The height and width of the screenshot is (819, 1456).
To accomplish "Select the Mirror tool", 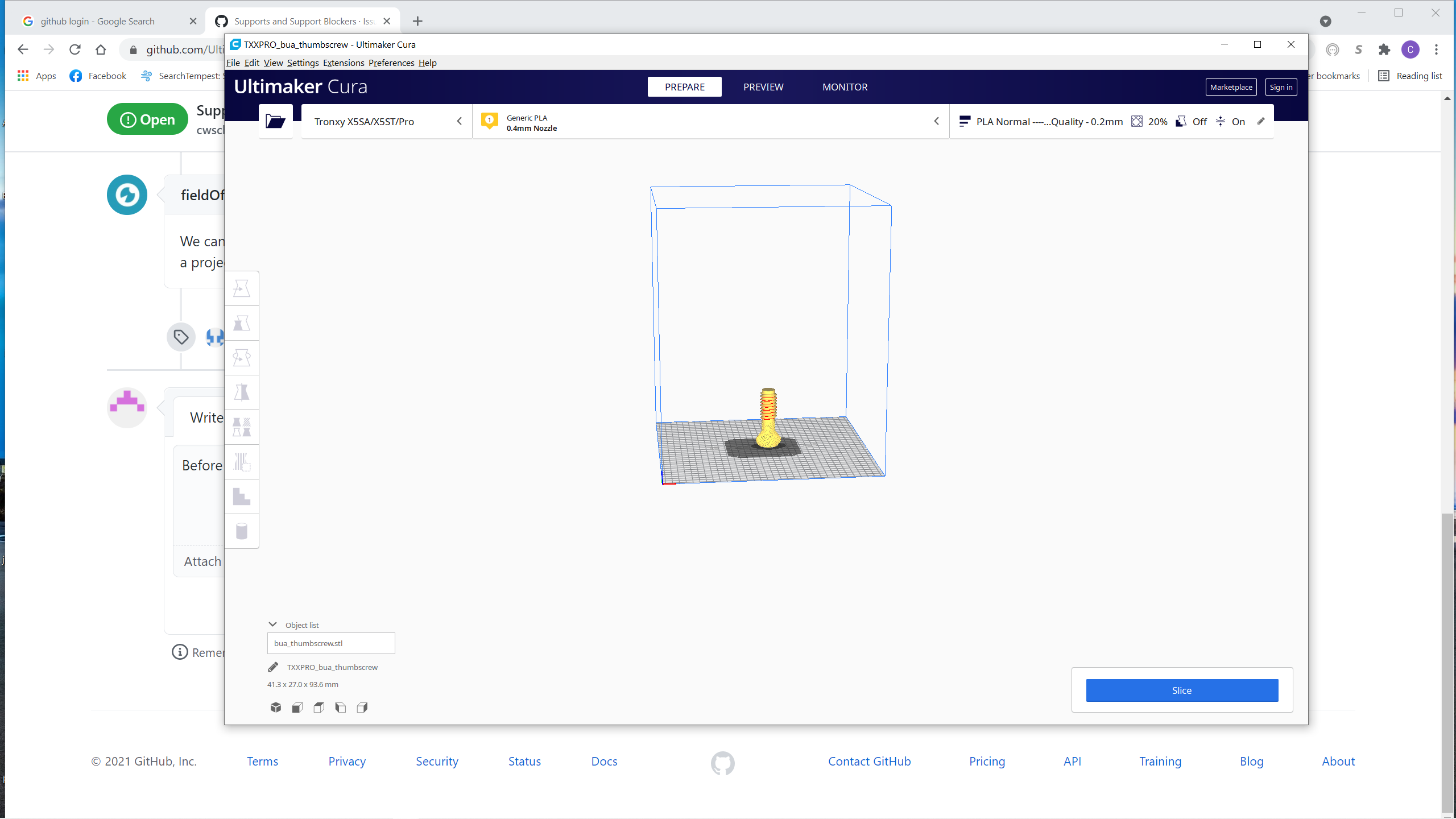I will pos(242,392).
